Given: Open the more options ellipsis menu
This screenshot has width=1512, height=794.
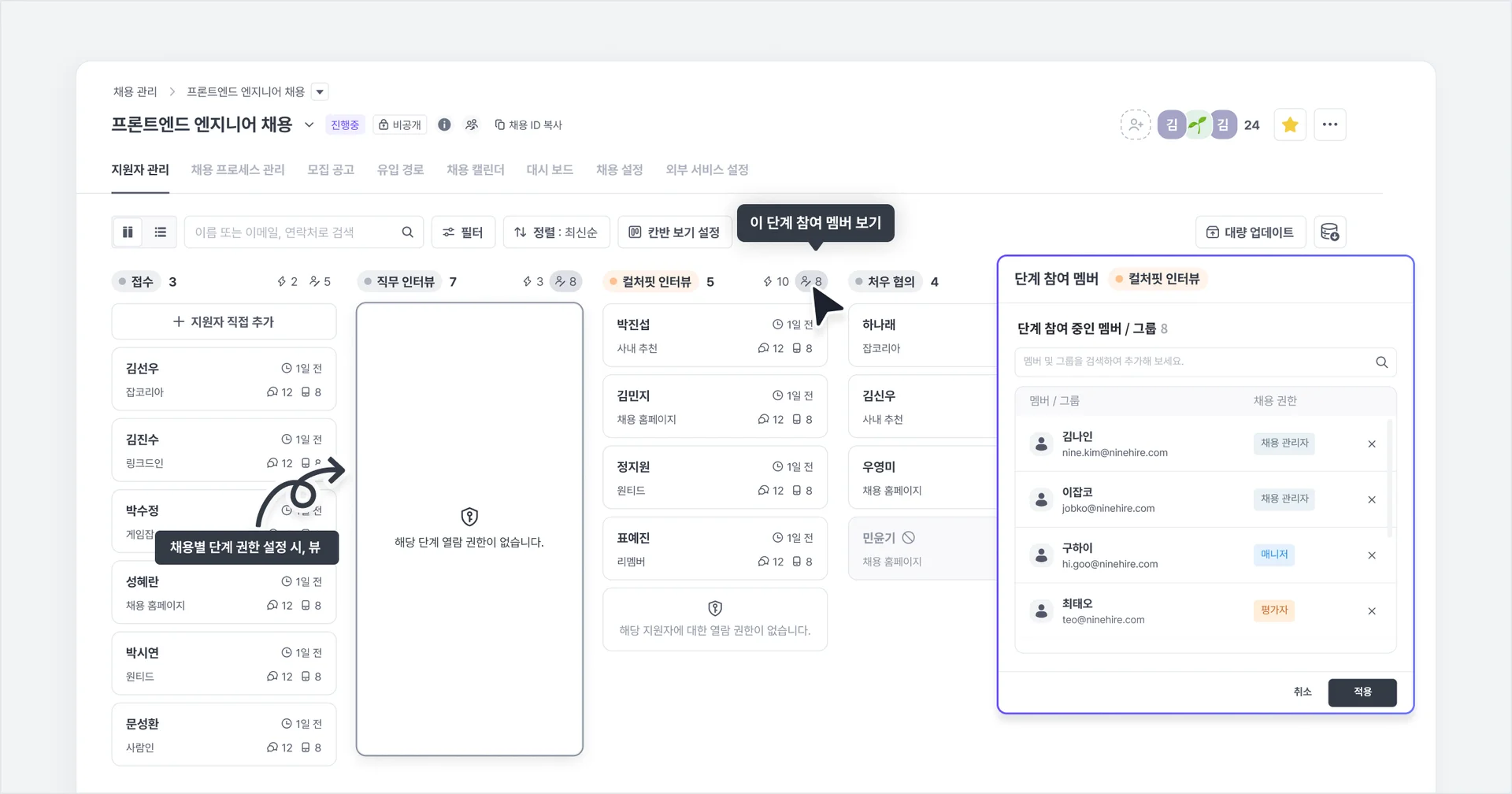Looking at the screenshot, I should point(1331,124).
